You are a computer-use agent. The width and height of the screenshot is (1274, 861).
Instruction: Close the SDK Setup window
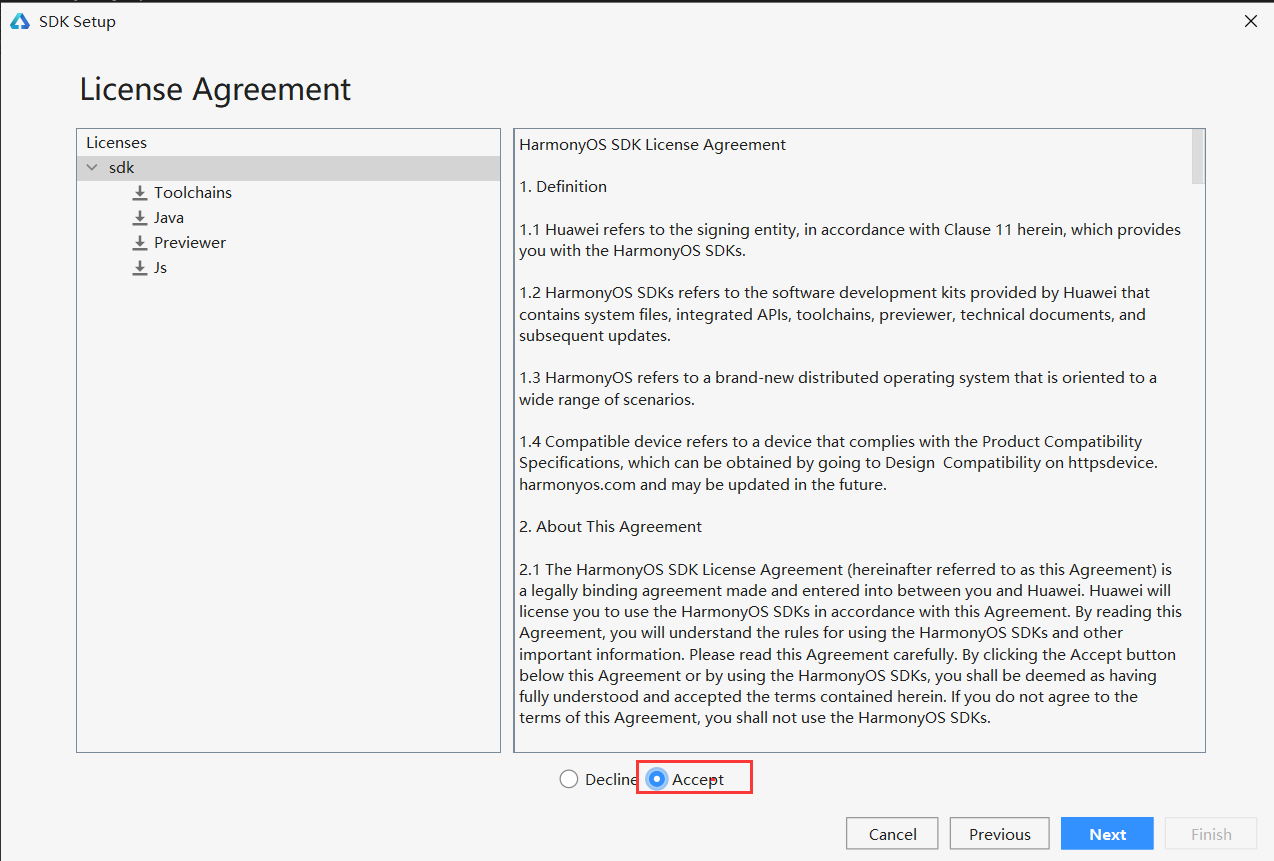(x=1250, y=21)
